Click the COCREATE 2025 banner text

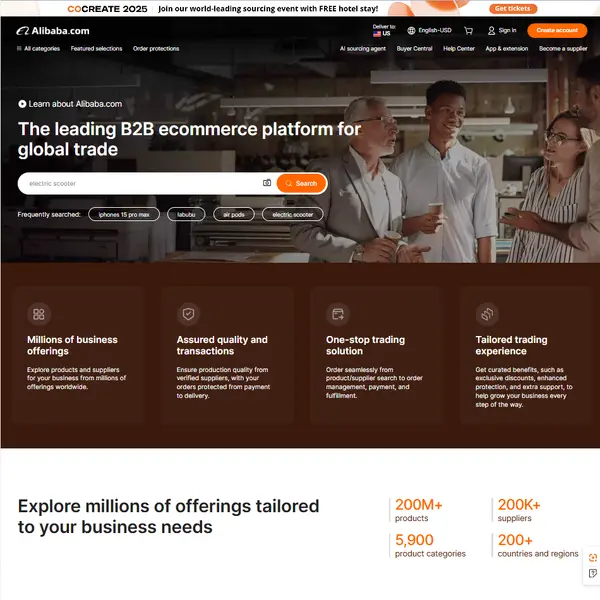pos(107,9)
